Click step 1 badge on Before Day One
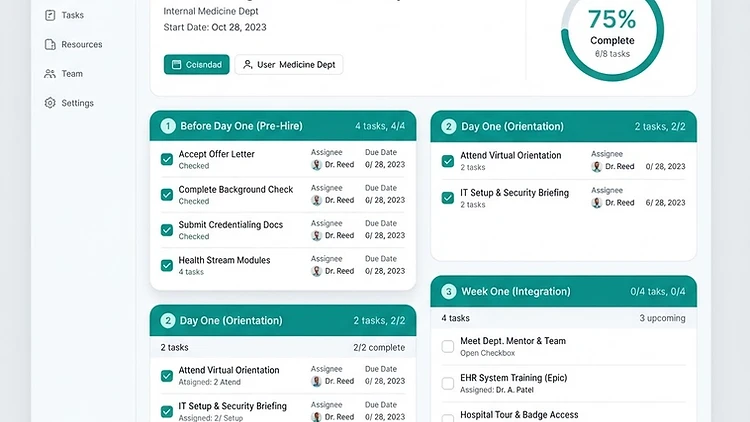 pyautogui.click(x=168, y=126)
